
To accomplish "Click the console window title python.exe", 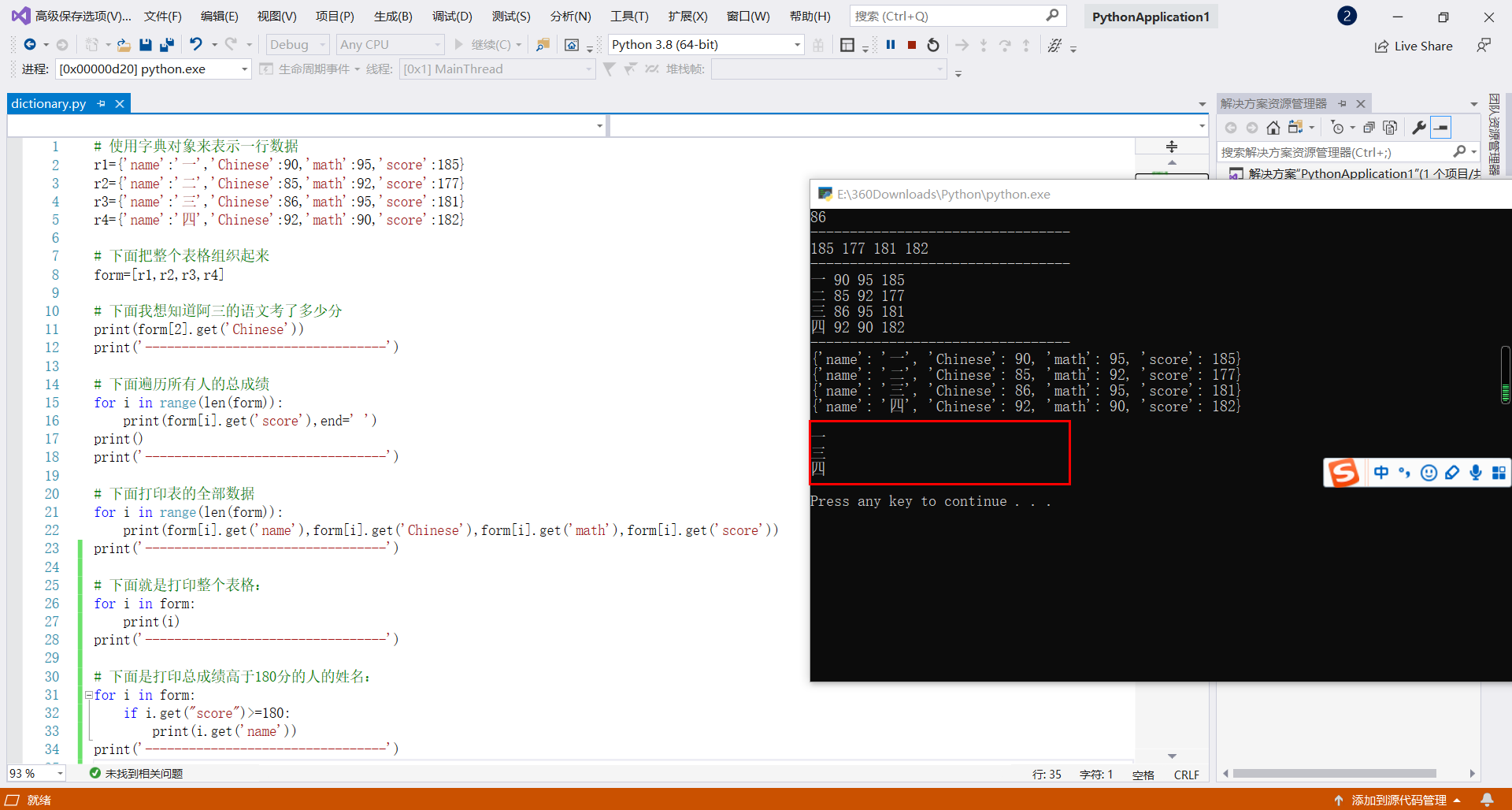I will 943,194.
